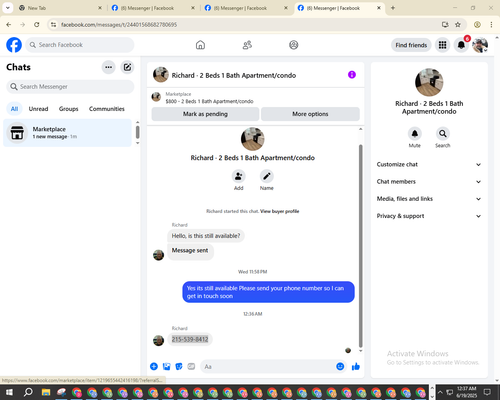Click the chat list scrollbar
Image resolution: width=500 pixels, height=400 pixels.
(x=137, y=132)
